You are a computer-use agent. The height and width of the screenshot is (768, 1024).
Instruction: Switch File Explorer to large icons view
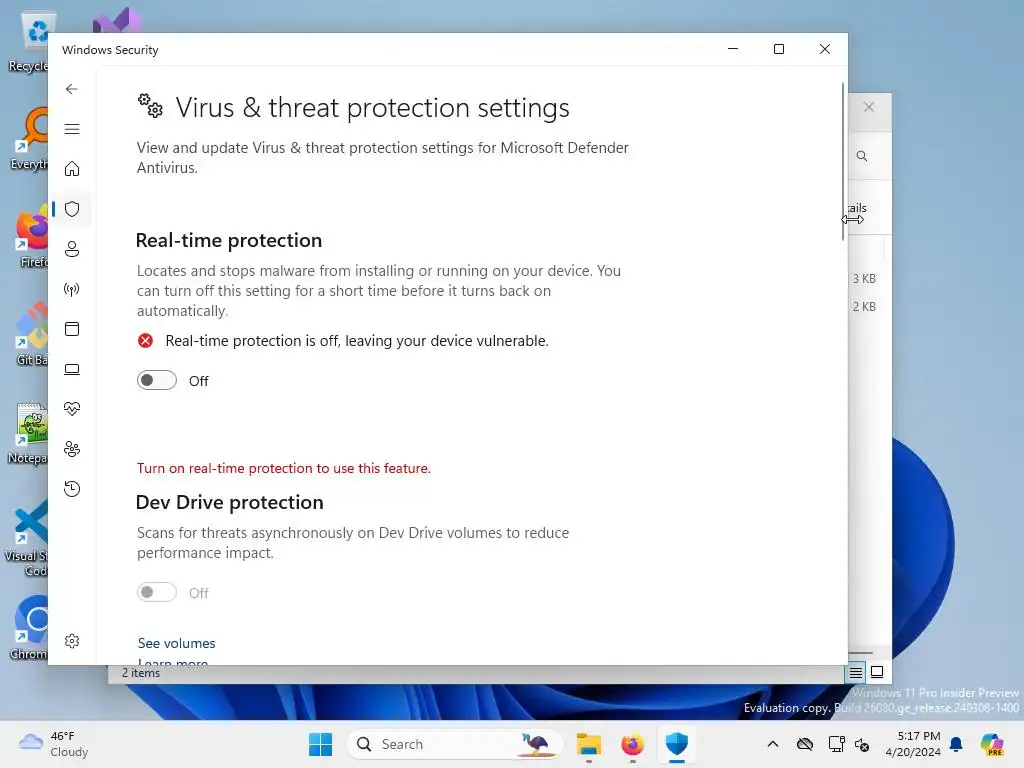coord(877,672)
